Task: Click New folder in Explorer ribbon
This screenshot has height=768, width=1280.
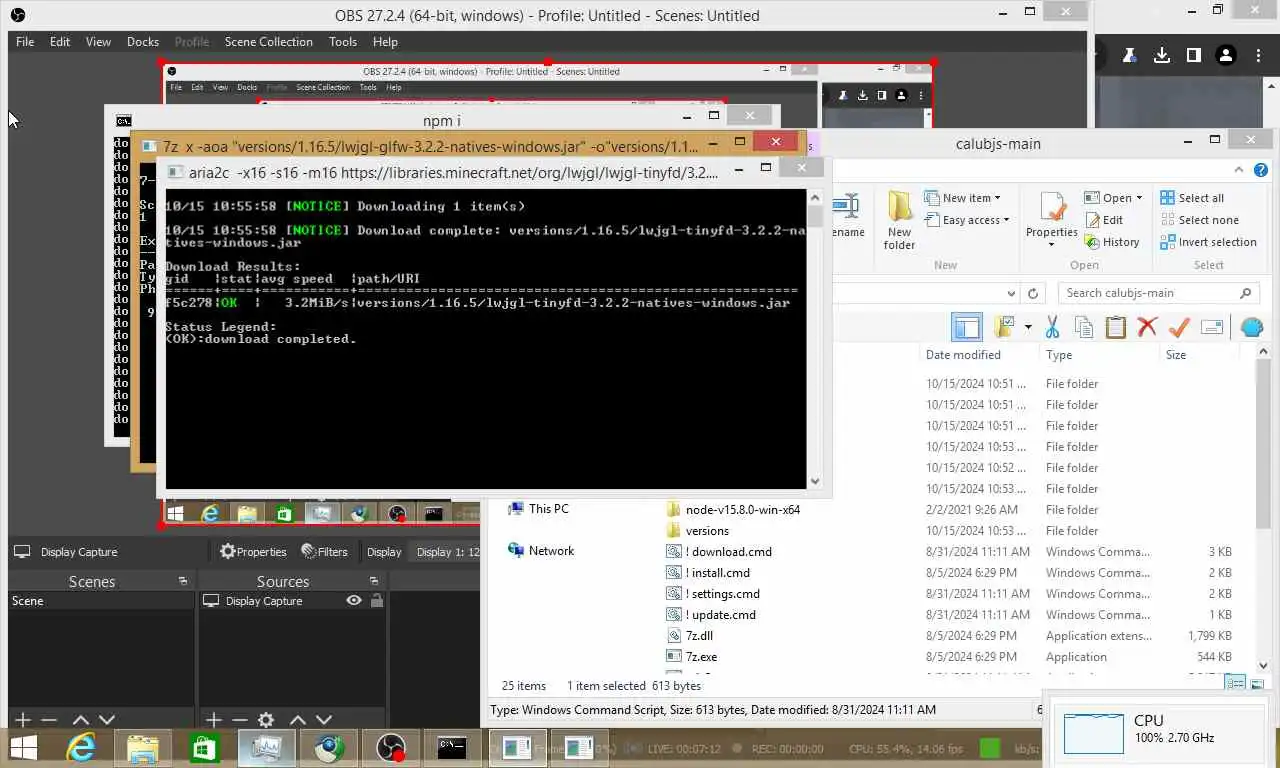Action: [899, 221]
